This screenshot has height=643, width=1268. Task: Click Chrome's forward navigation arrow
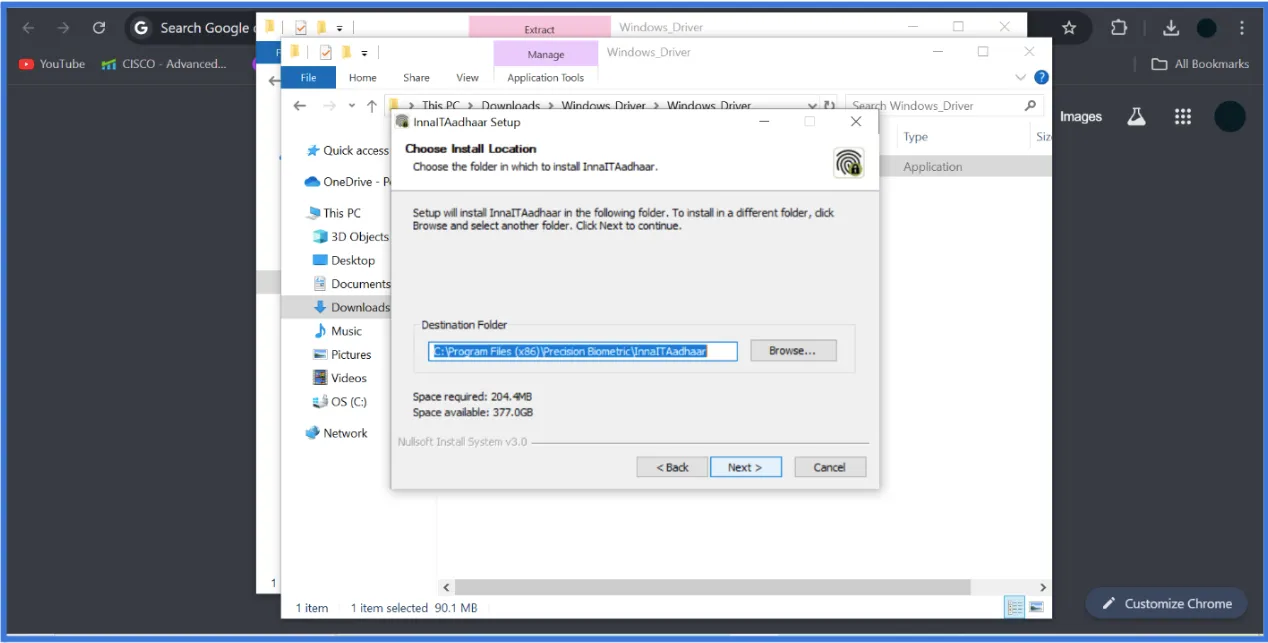63,28
